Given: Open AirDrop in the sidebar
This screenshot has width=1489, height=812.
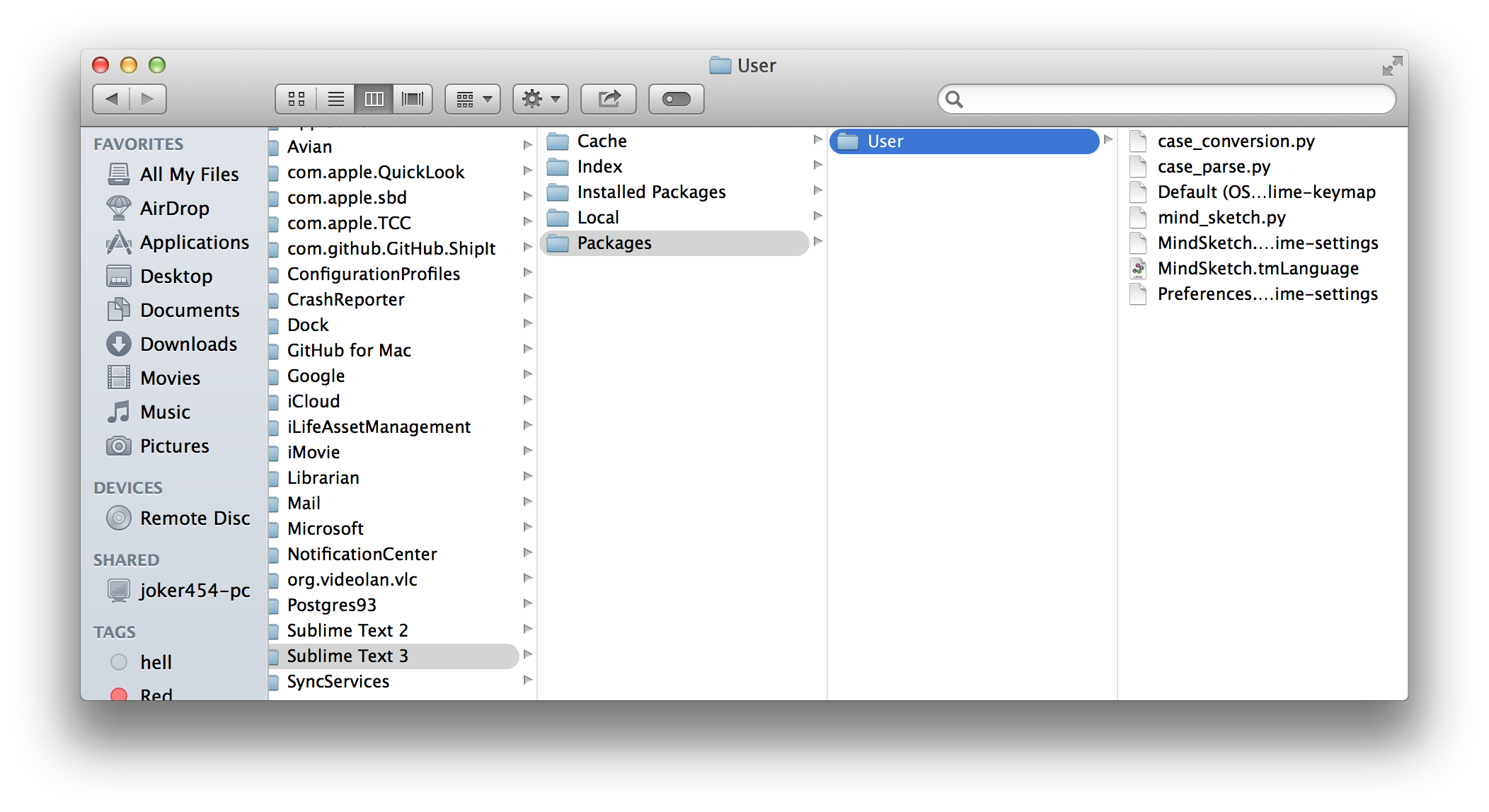Looking at the screenshot, I should [174, 209].
